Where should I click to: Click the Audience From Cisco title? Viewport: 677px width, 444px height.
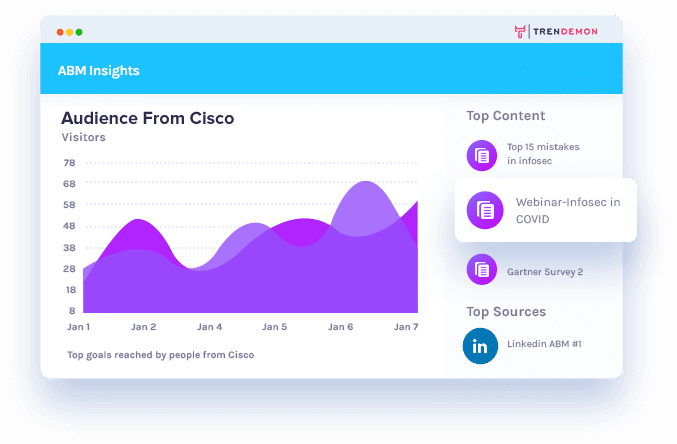click(148, 118)
